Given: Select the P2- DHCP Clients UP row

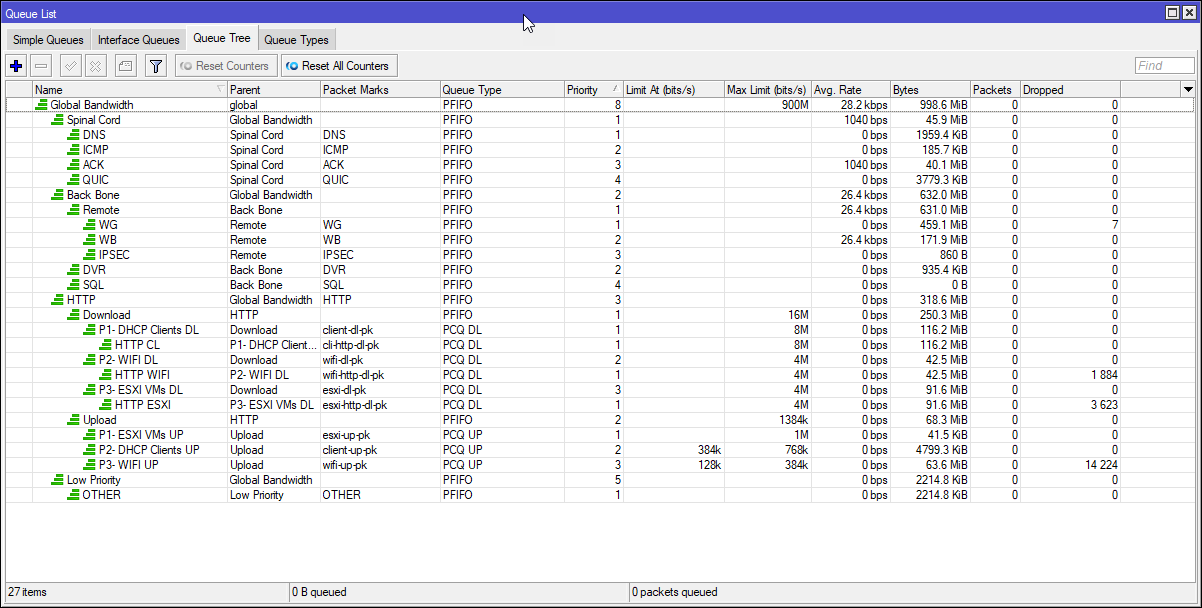Looking at the screenshot, I should [600, 450].
